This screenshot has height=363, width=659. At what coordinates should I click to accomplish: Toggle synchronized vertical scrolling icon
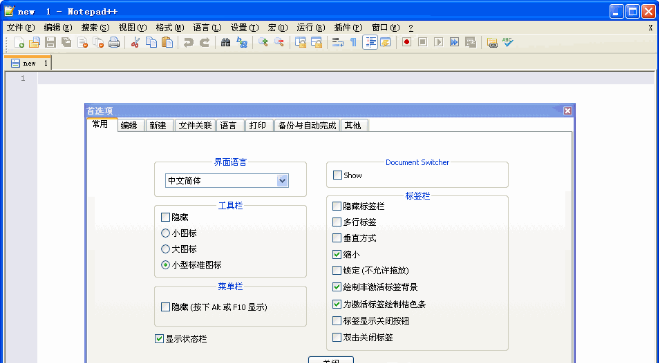click(x=300, y=42)
